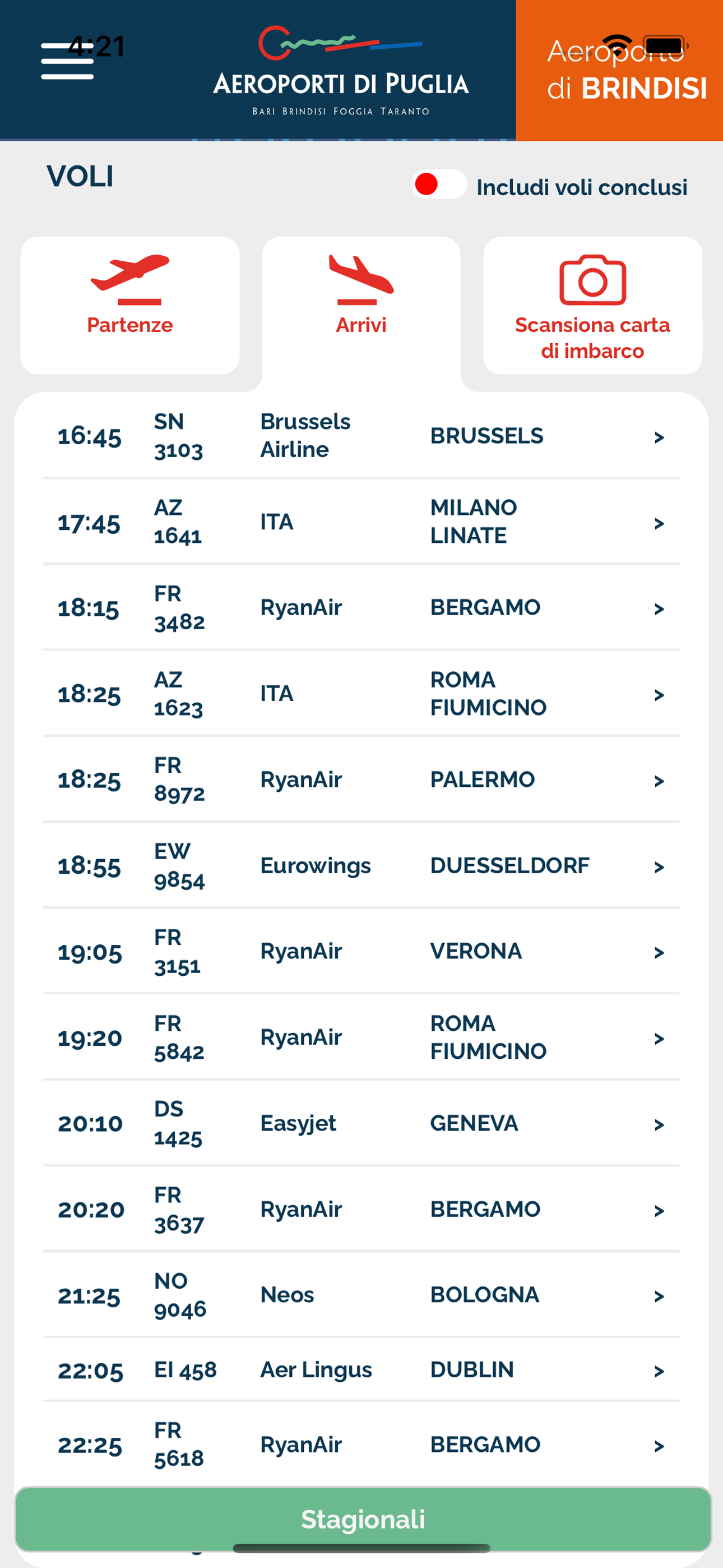Expand Duesseldorf EW 9854 flight arrow
This screenshot has height=1568, width=723.
tap(659, 867)
